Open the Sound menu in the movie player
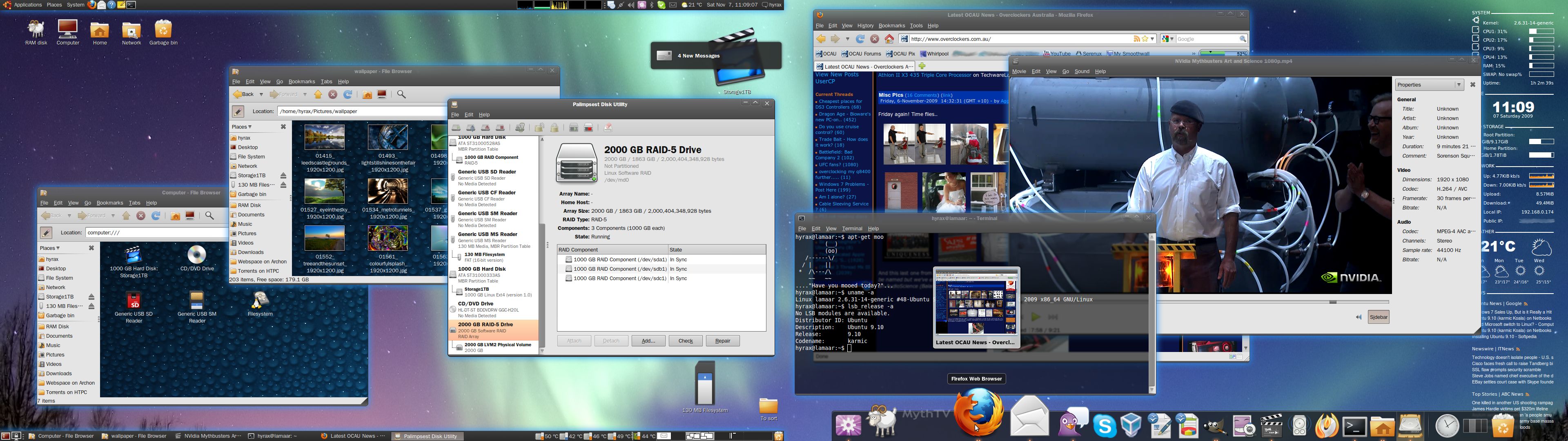The height and width of the screenshot is (441, 1568). click(x=1082, y=71)
